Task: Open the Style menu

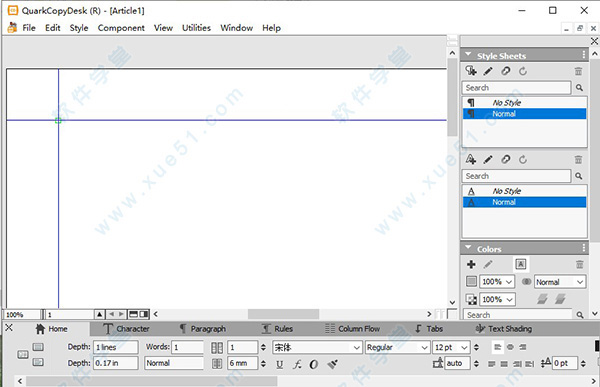Action: (79, 28)
